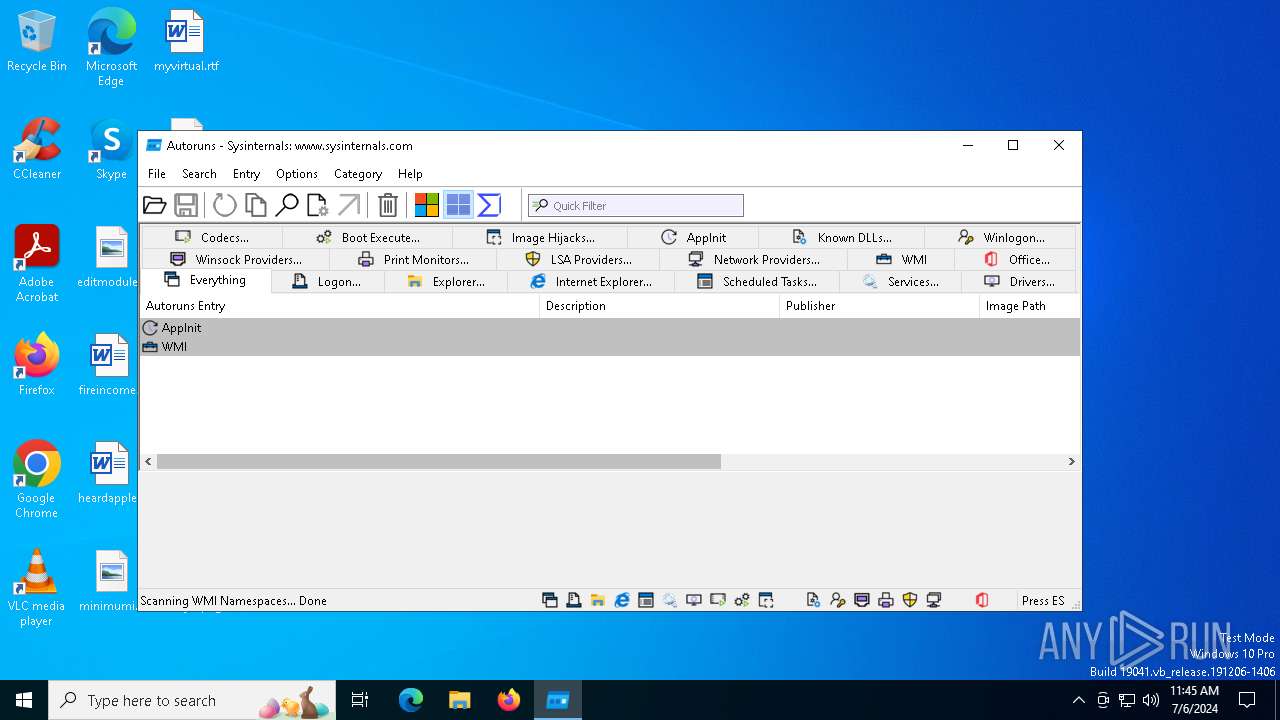Click the Logon icon in status bar
This screenshot has height=720, width=1280.
tap(574, 600)
